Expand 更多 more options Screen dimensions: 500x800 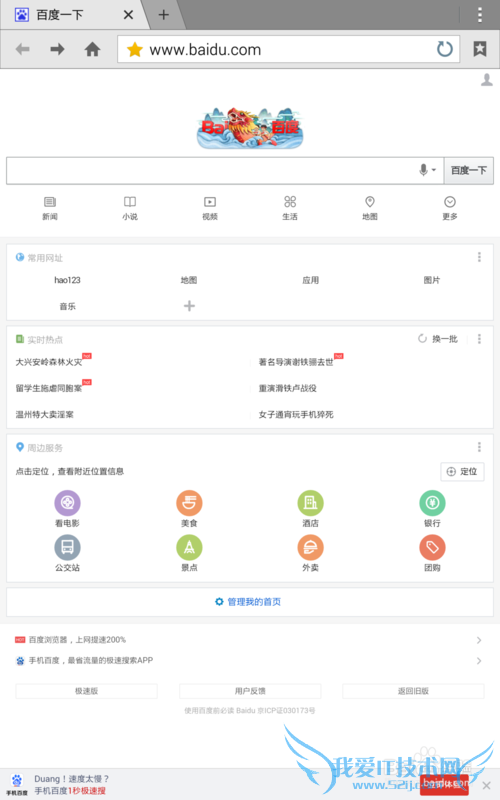tap(449, 208)
